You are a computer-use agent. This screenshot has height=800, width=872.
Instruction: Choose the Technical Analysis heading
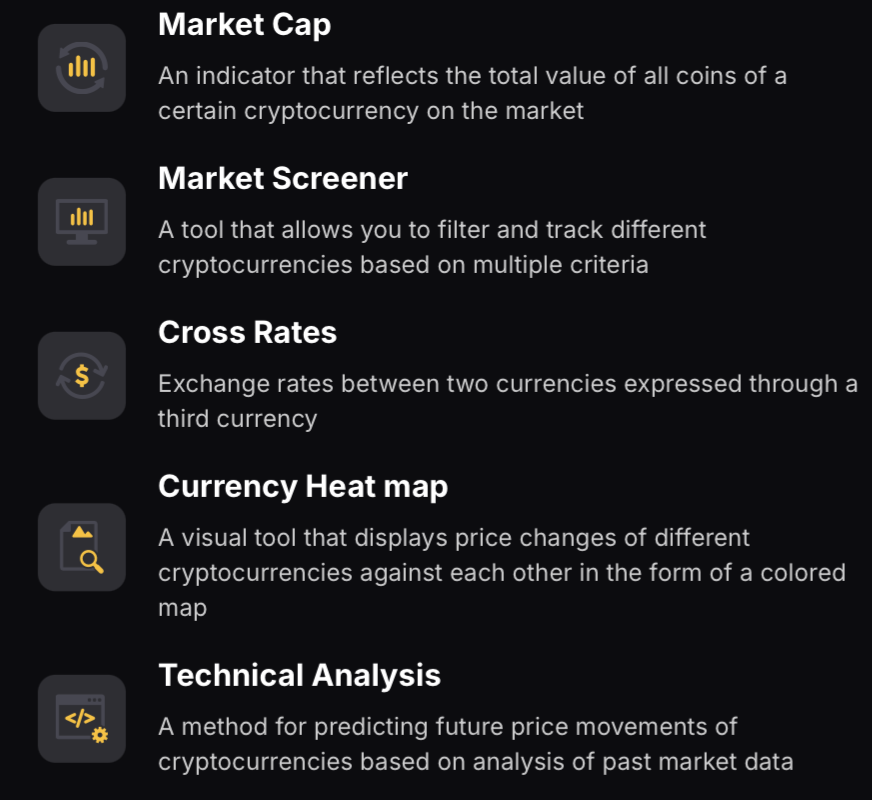click(x=299, y=676)
